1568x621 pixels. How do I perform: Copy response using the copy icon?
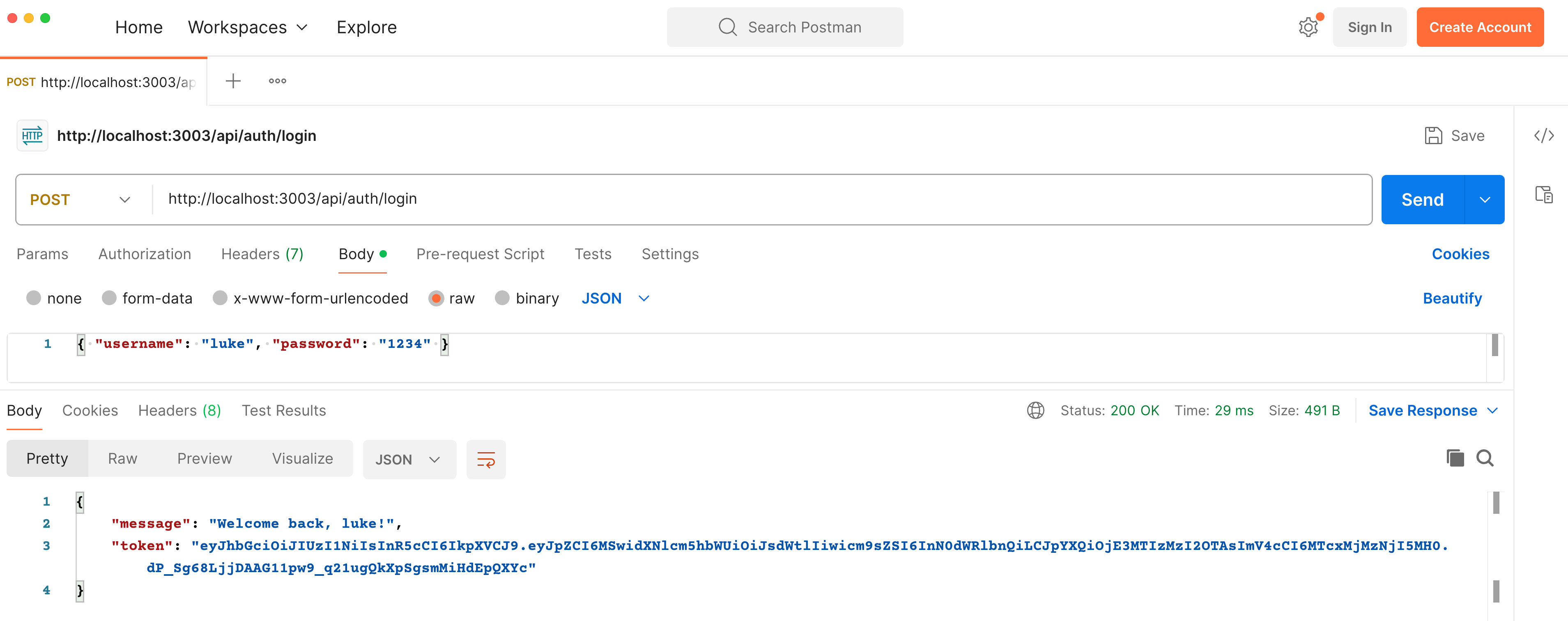pyautogui.click(x=1455, y=458)
